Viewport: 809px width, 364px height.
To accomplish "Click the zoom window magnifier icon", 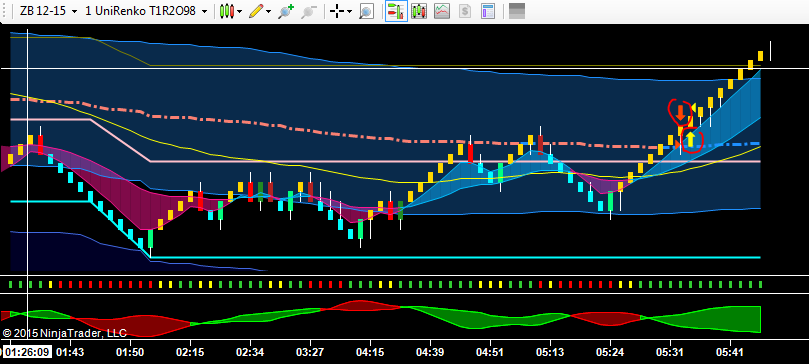I will click(366, 11).
